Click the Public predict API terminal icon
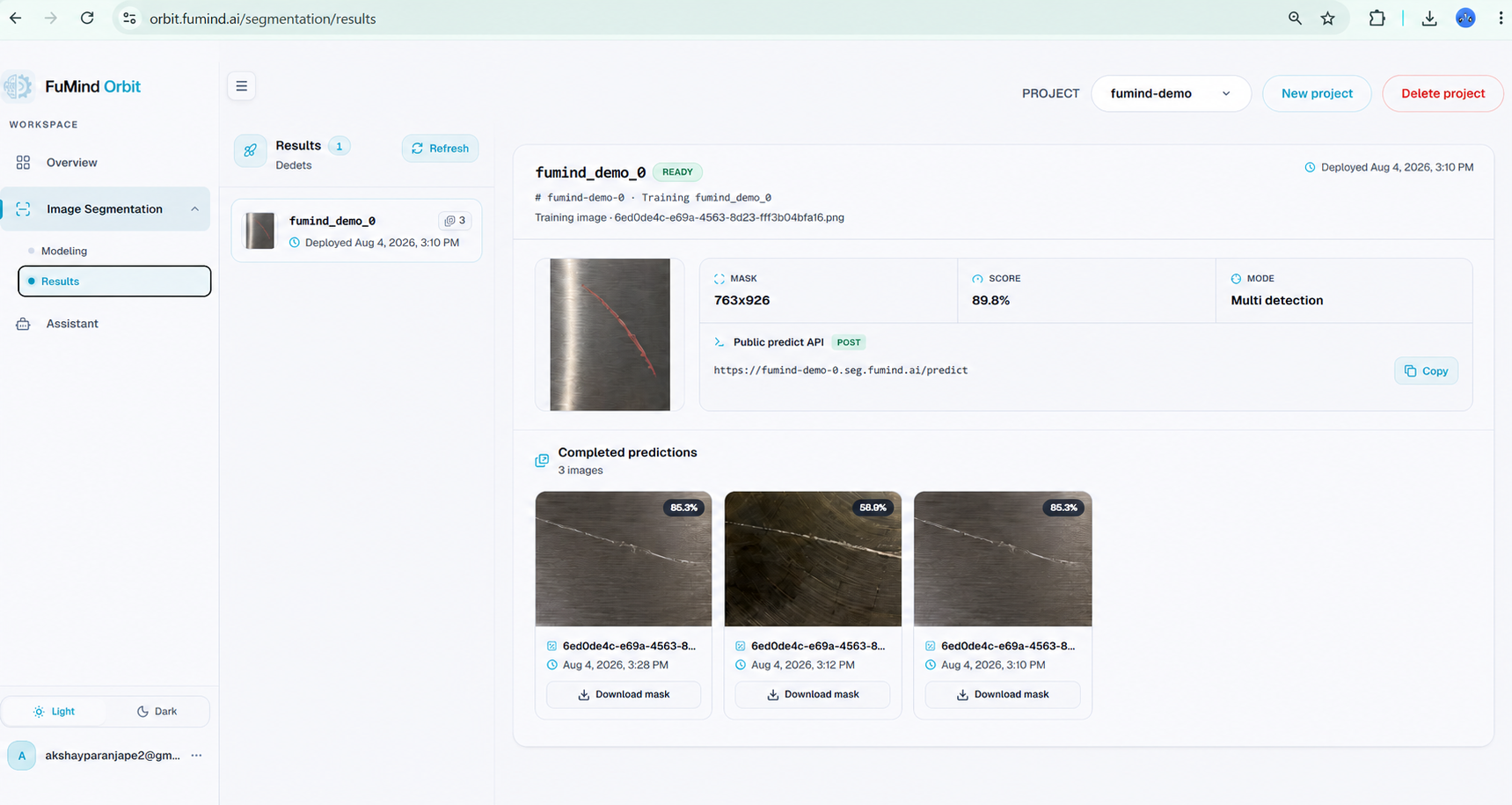This screenshot has height=805, width=1512. [719, 342]
